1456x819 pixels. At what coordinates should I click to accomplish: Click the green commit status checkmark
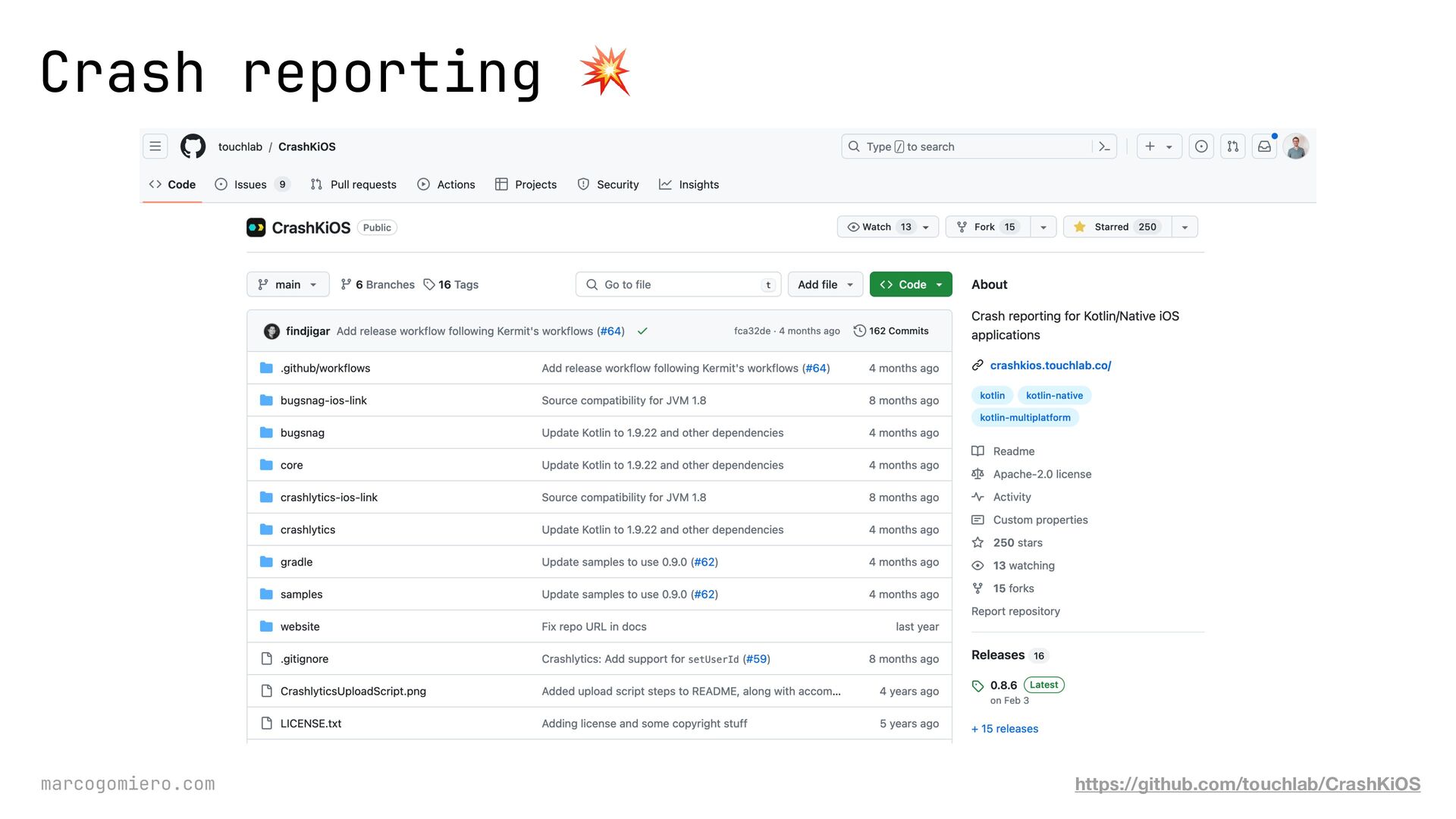(642, 331)
